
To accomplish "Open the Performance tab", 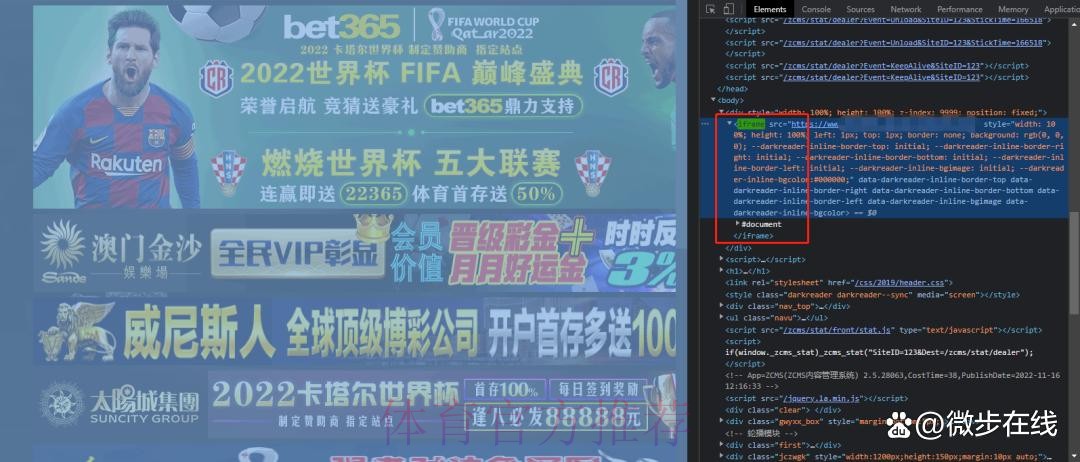I will click(959, 9).
